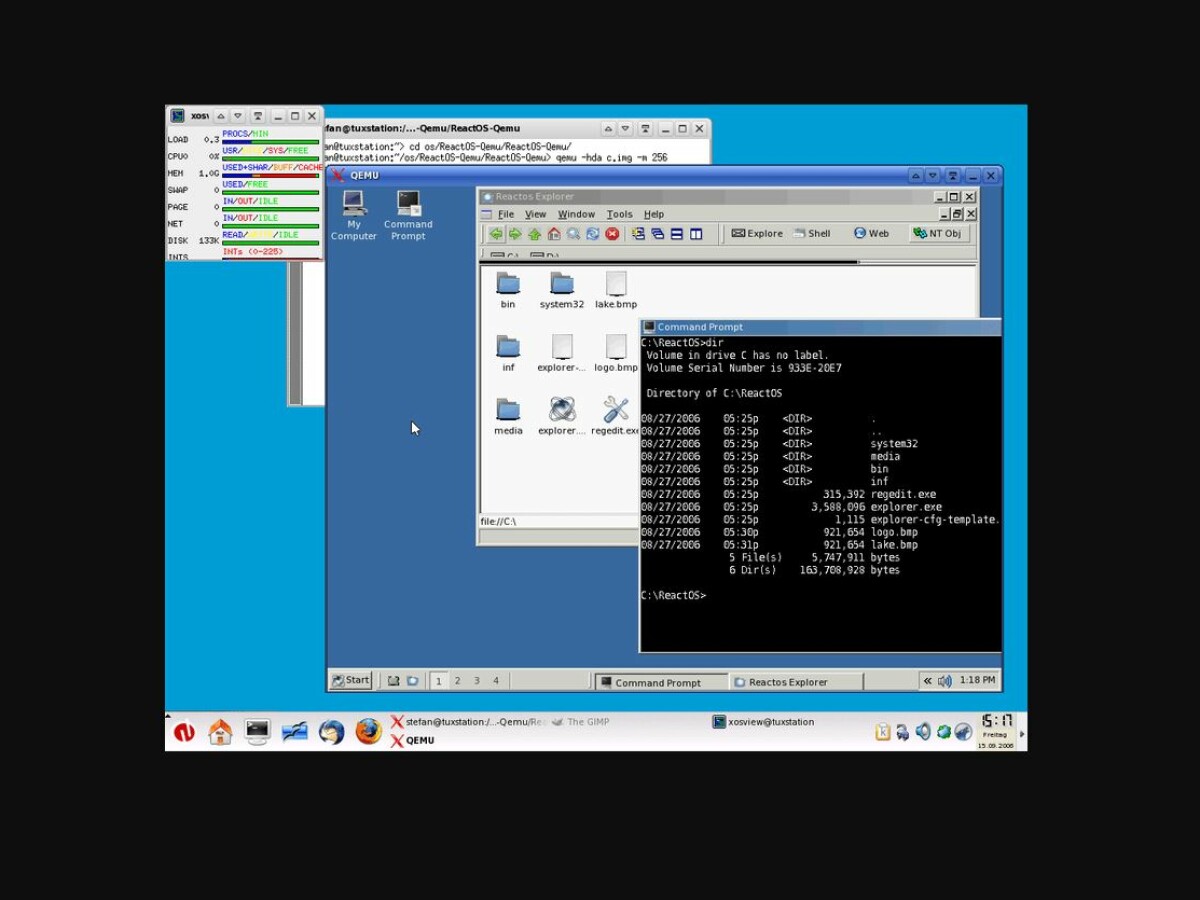The image size is (1200, 900).
Task: Switch to virtual desktop 4
Action: pos(496,681)
